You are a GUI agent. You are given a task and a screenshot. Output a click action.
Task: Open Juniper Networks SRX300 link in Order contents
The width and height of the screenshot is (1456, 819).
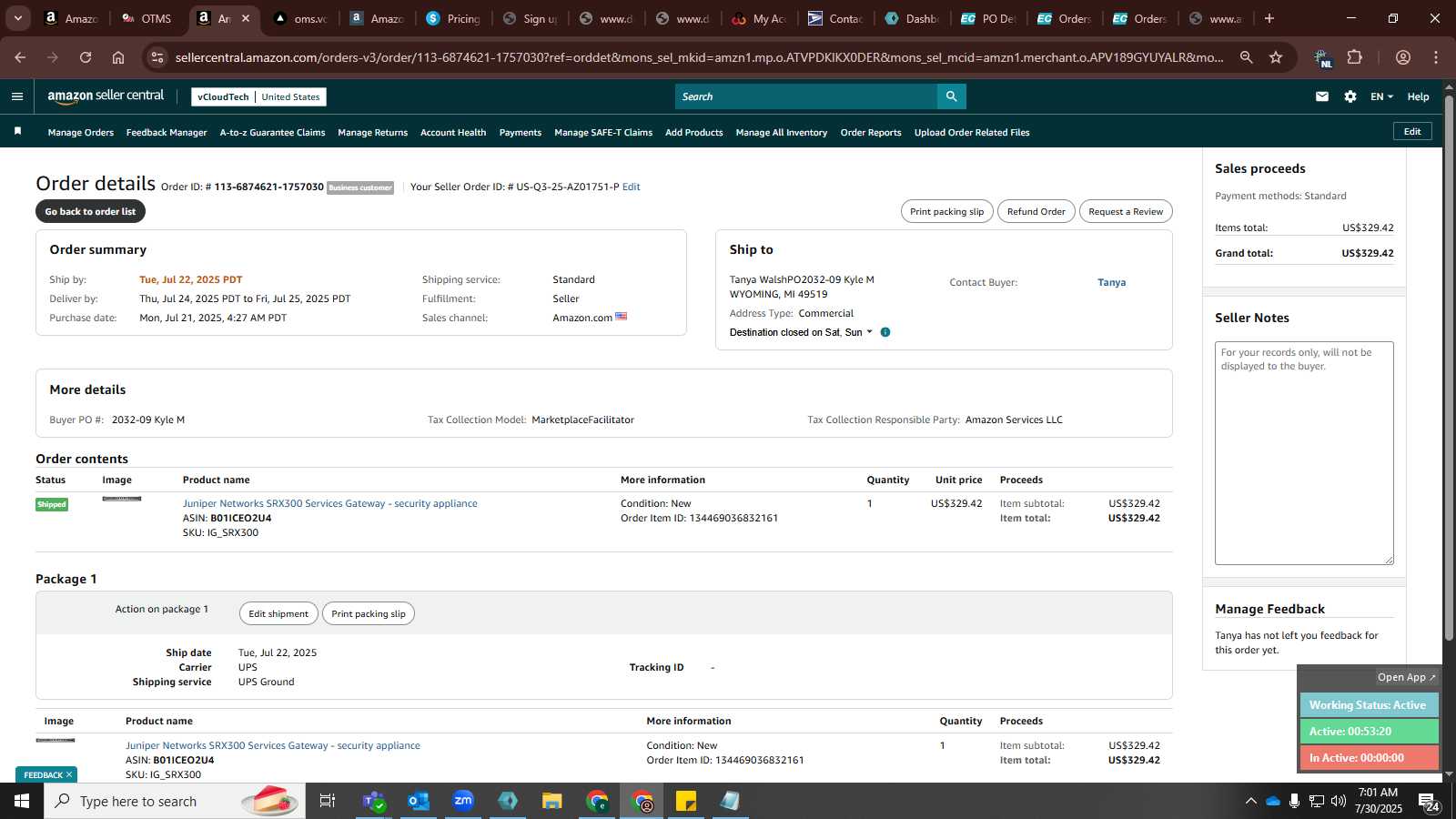click(329, 504)
